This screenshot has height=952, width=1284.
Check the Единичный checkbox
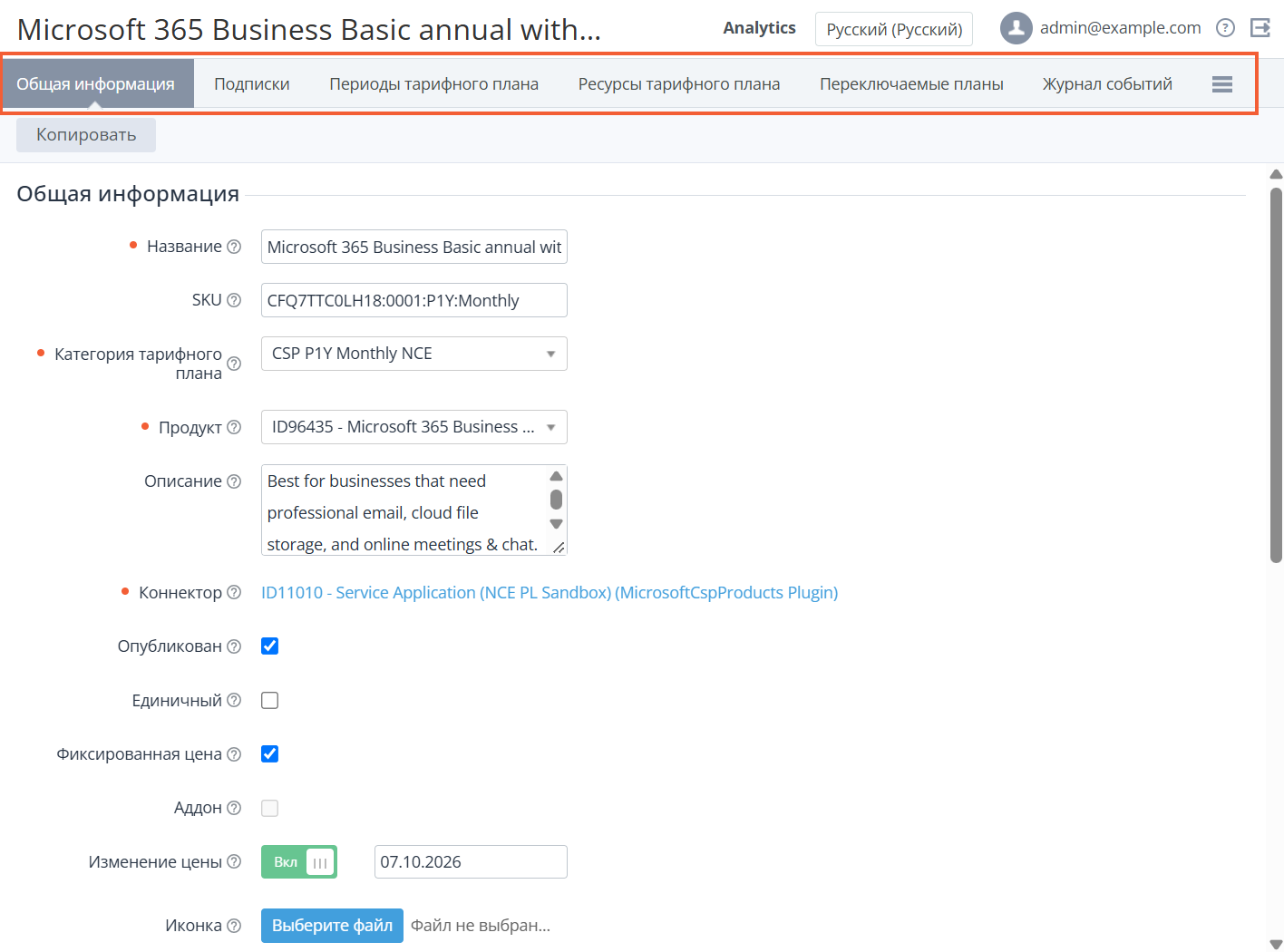click(x=269, y=700)
